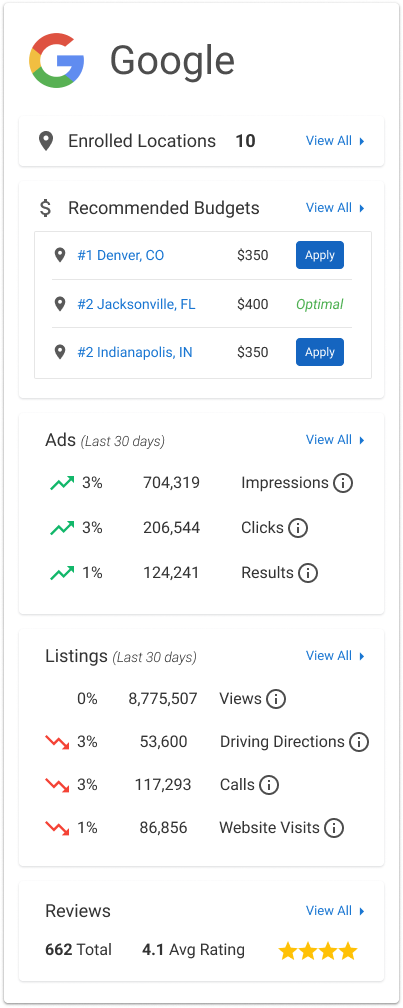
Task: Open View All for Listings
Action: click(335, 656)
